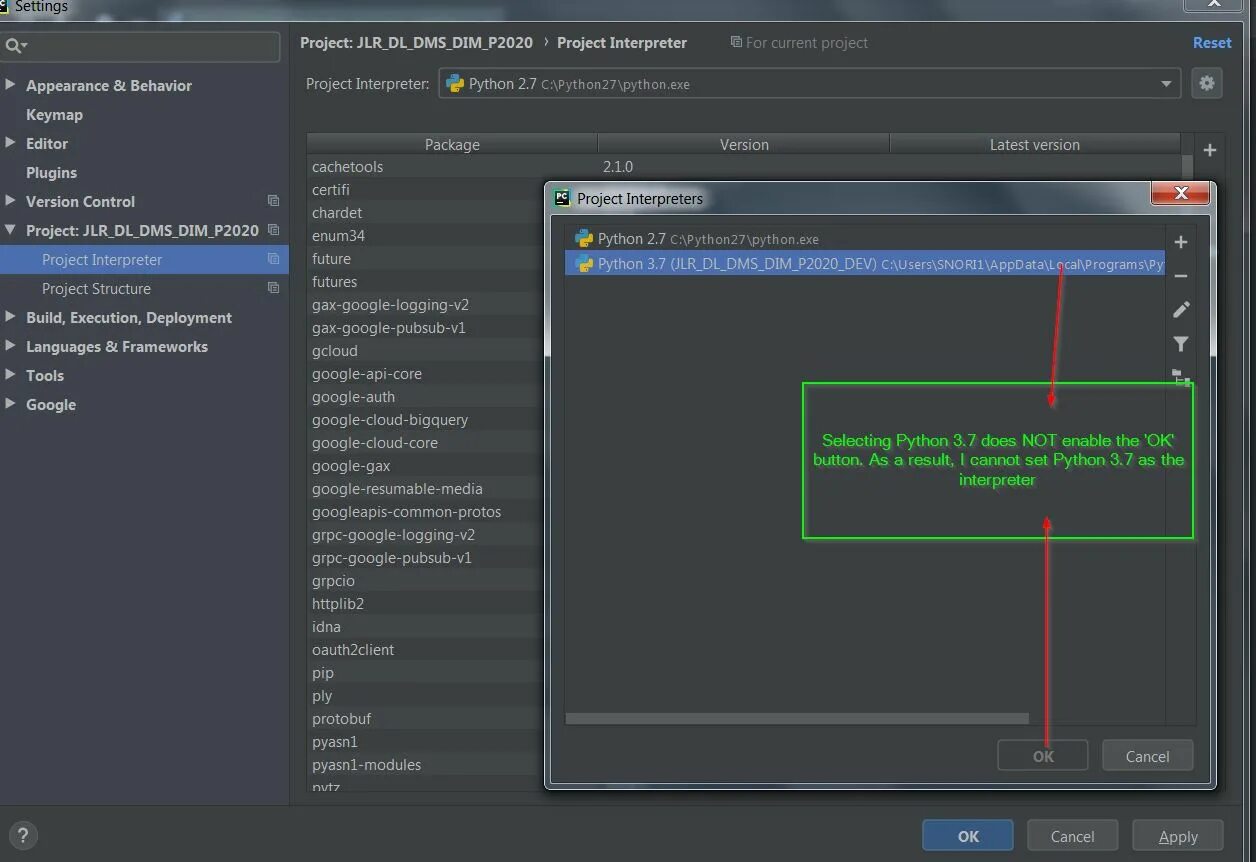This screenshot has height=862, width=1256.
Task: Click settings search input field
Action: pos(141,46)
